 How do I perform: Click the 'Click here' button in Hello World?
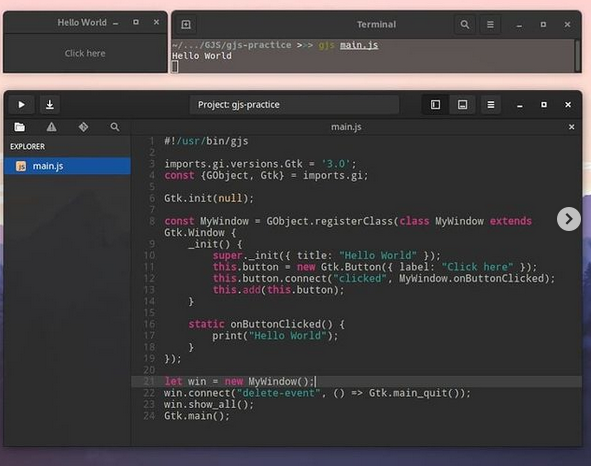(85, 53)
